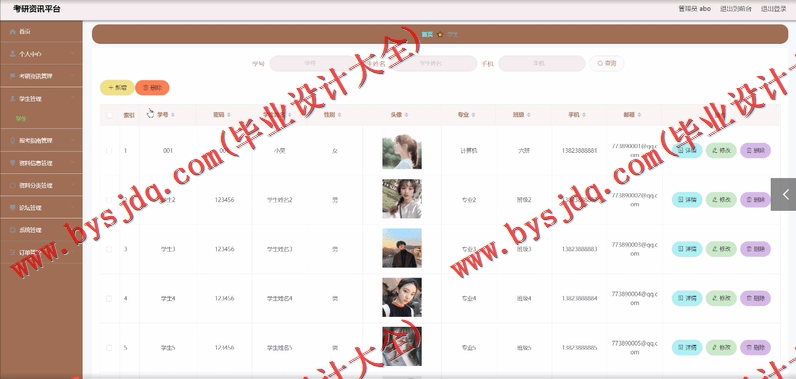Open avatar thumbnail of student 001
796x379 pixels.
click(402, 151)
